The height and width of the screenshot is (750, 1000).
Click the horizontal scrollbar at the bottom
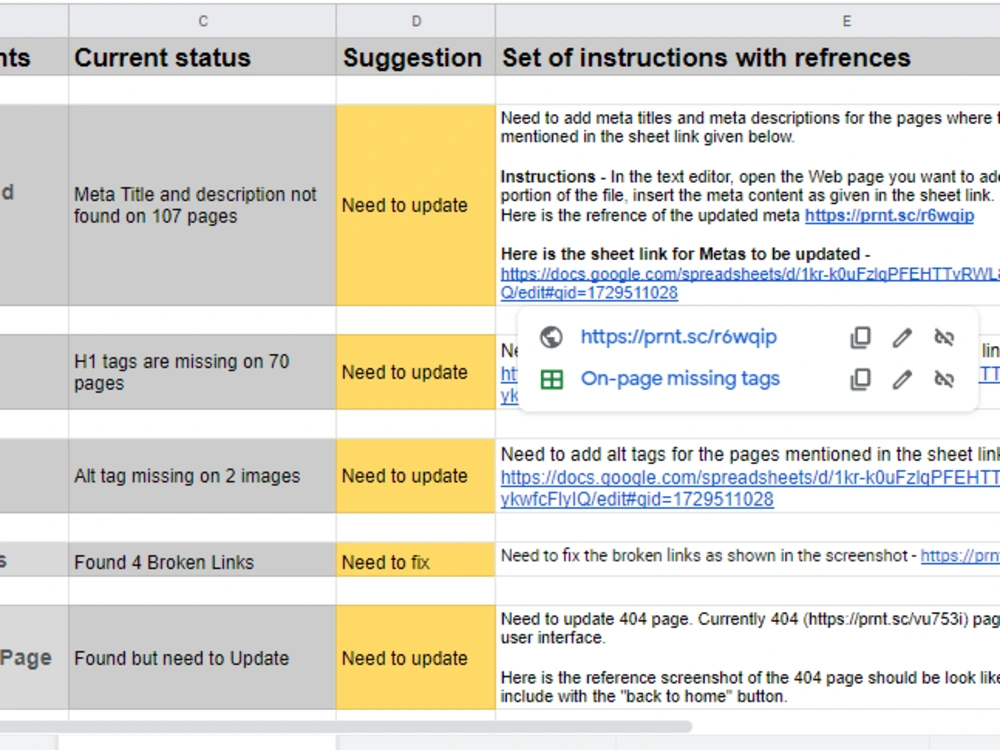pos(346,726)
